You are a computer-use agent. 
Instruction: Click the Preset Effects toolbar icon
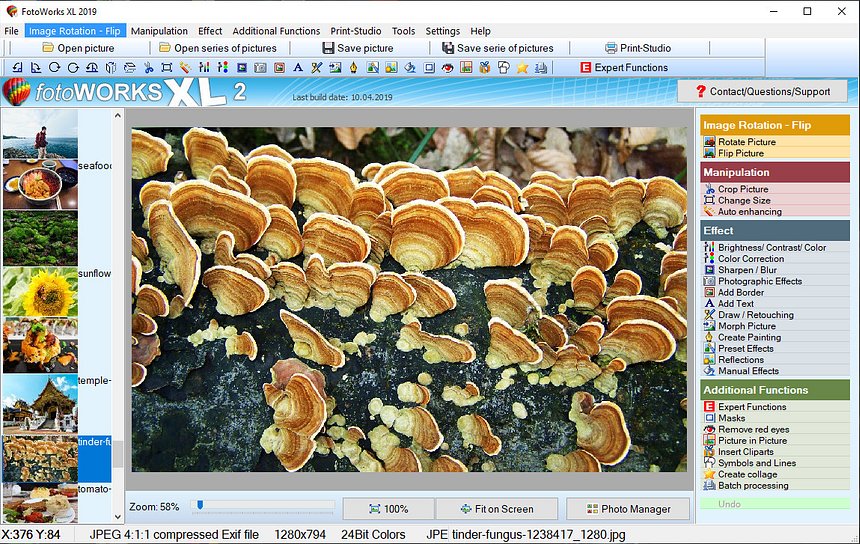[372, 67]
